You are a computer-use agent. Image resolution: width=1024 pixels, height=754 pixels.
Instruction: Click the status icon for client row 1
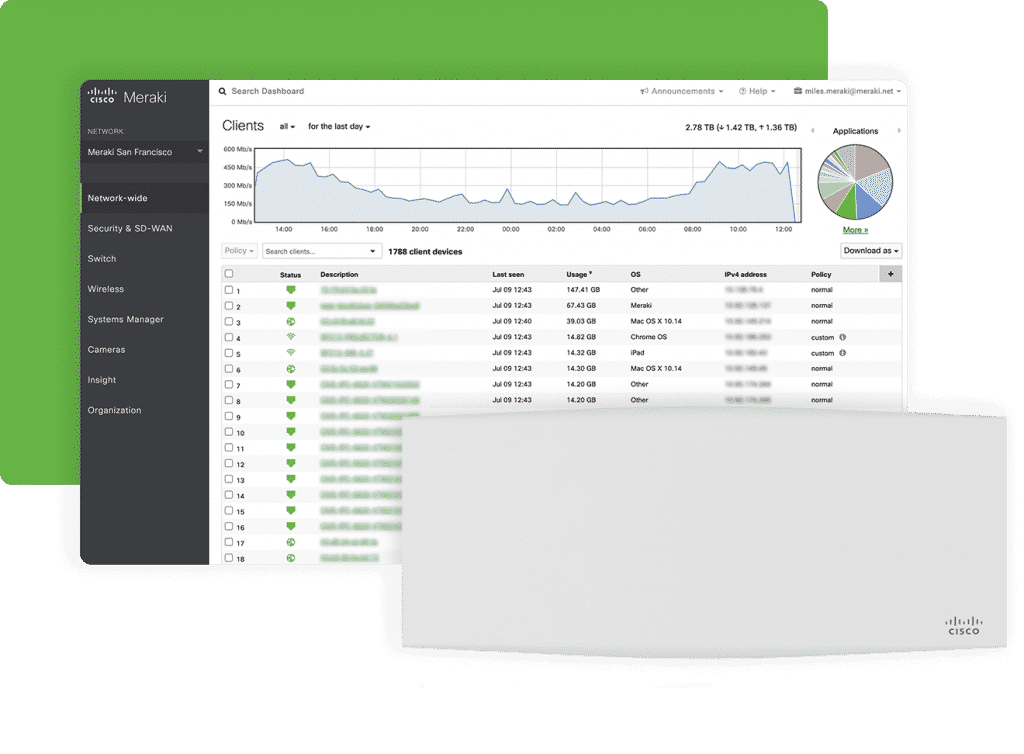coord(291,290)
